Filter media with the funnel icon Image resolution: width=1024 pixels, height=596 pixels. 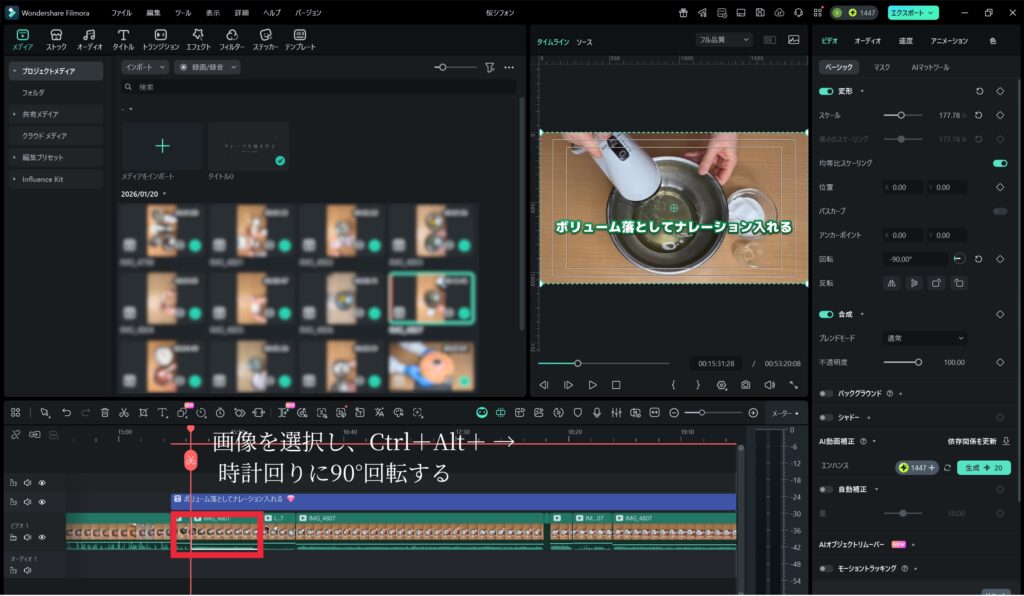(489, 67)
